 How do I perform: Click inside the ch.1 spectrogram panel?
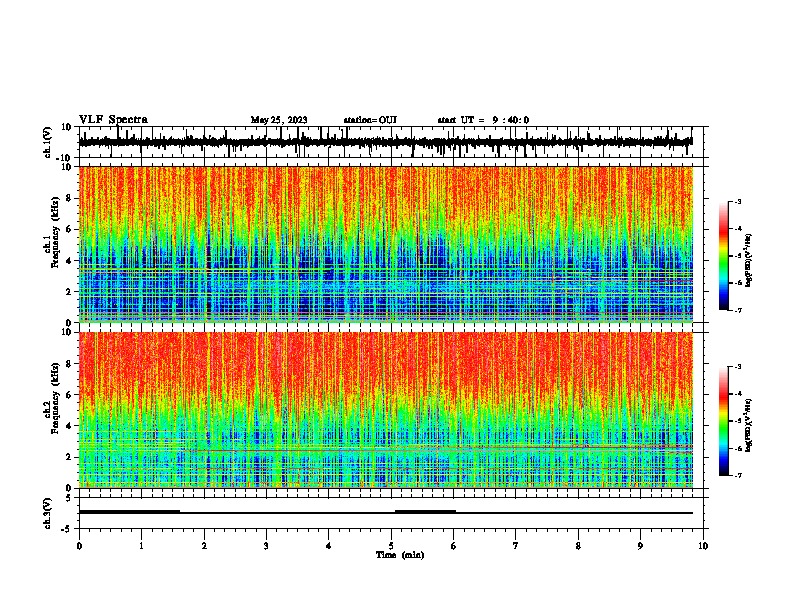pyautogui.click(x=386, y=244)
